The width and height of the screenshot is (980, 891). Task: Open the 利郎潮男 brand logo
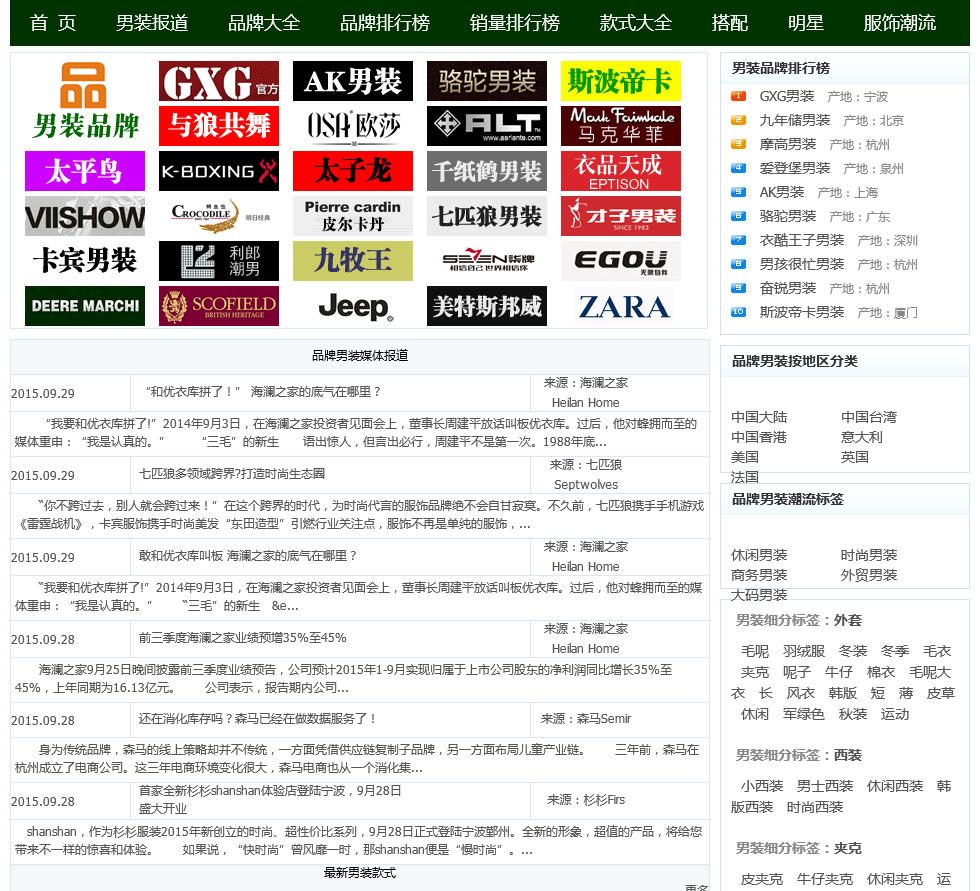tap(219, 261)
